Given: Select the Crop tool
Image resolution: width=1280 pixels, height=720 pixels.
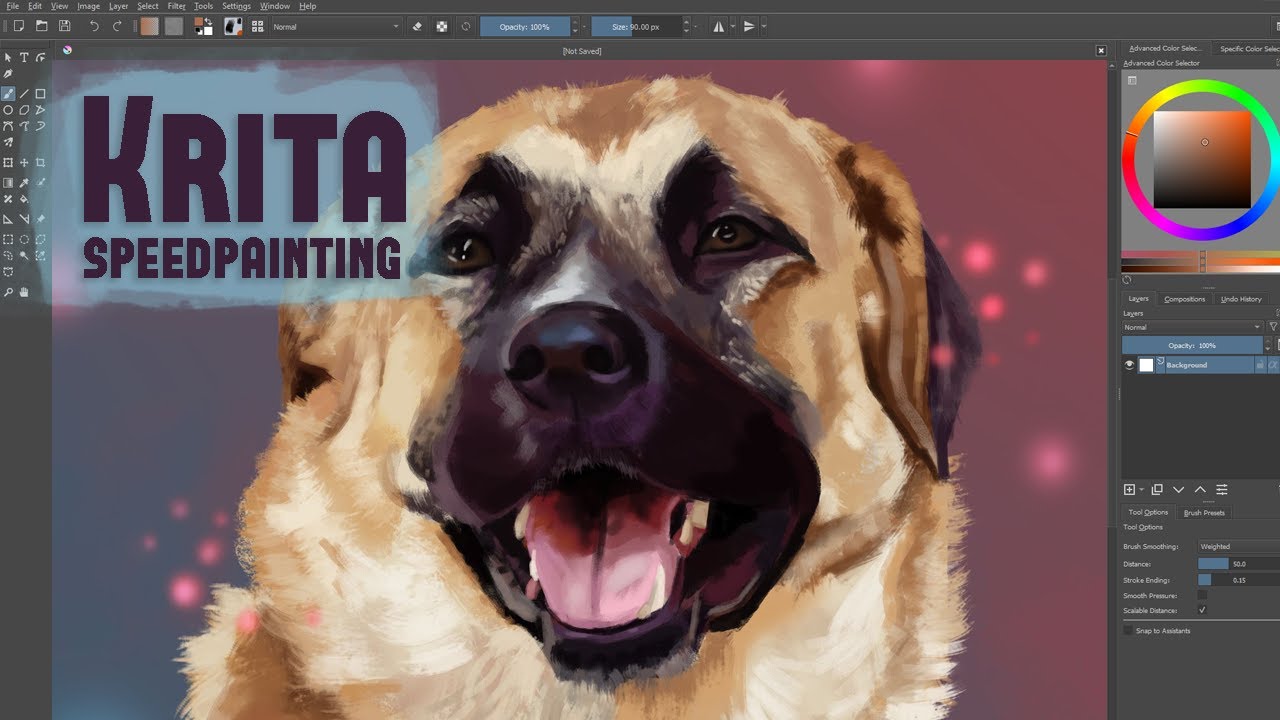Looking at the screenshot, I should [x=40, y=163].
